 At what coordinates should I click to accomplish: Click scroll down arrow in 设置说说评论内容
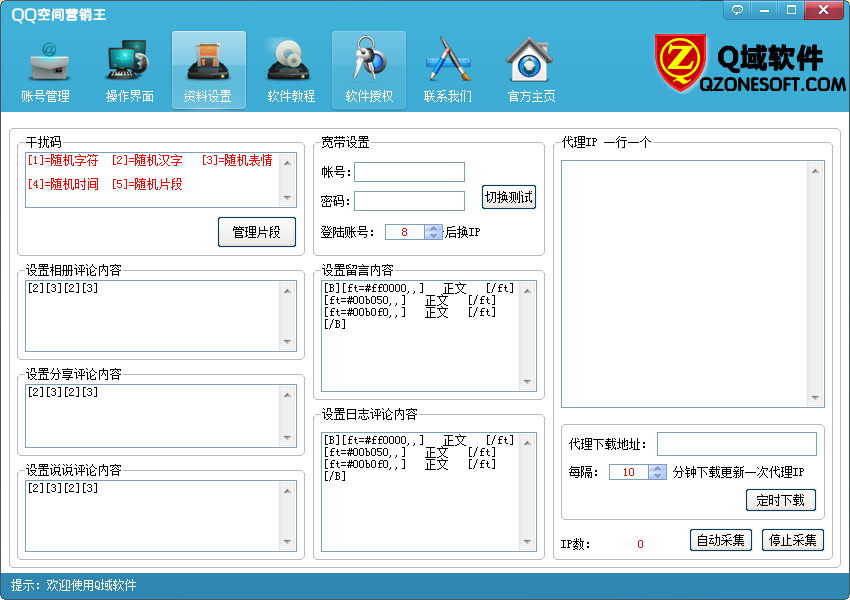click(287, 541)
